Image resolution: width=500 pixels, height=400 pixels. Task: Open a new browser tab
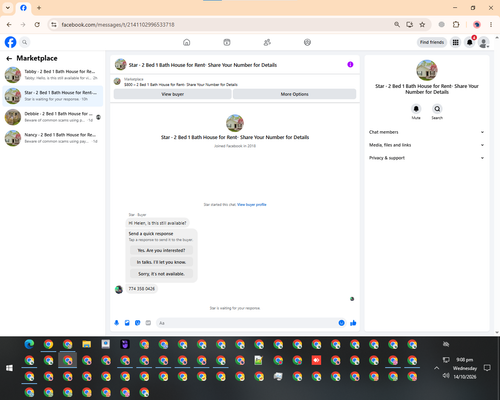39,8
